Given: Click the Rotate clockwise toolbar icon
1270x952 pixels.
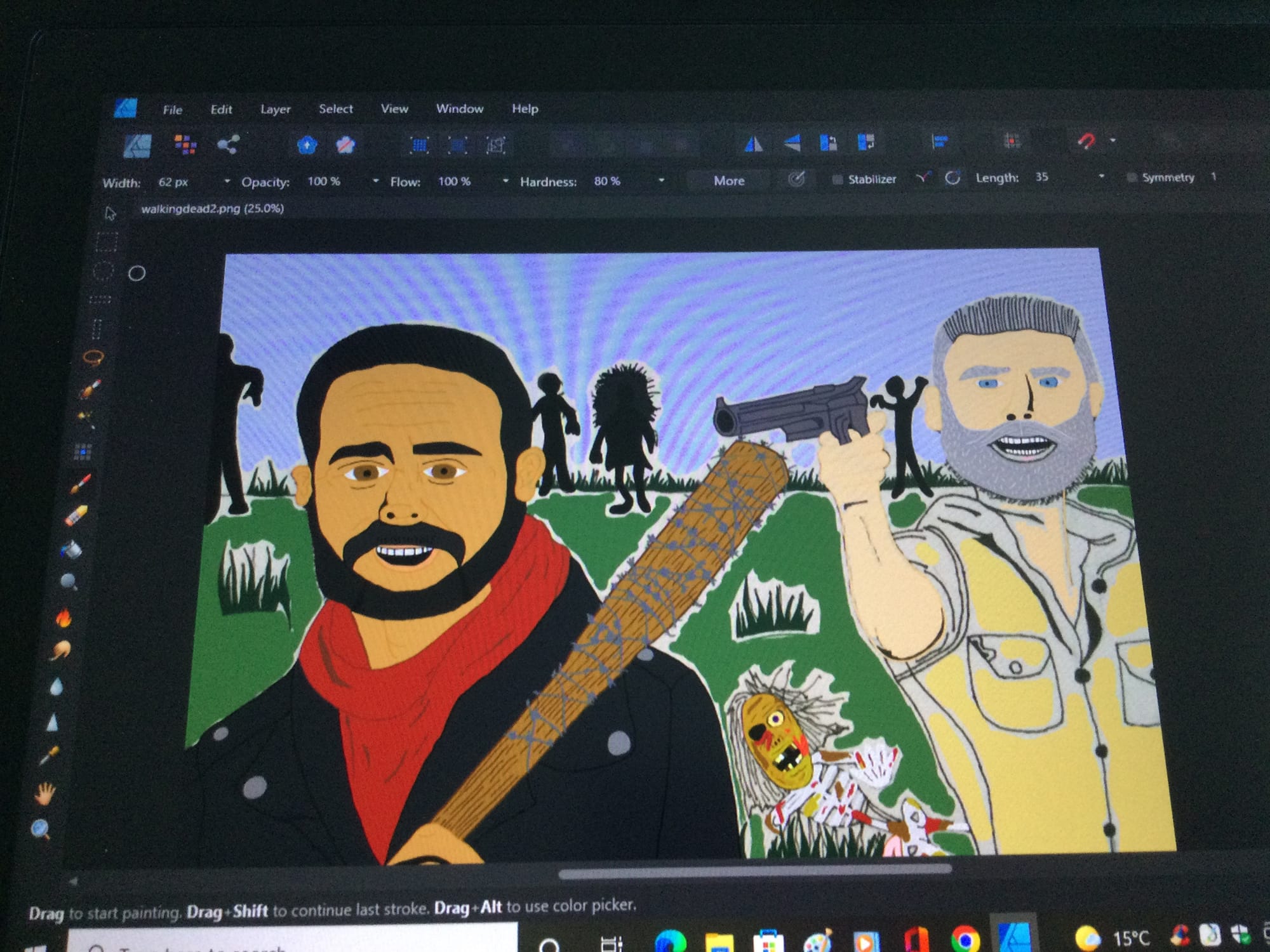Looking at the screenshot, I should [866, 142].
